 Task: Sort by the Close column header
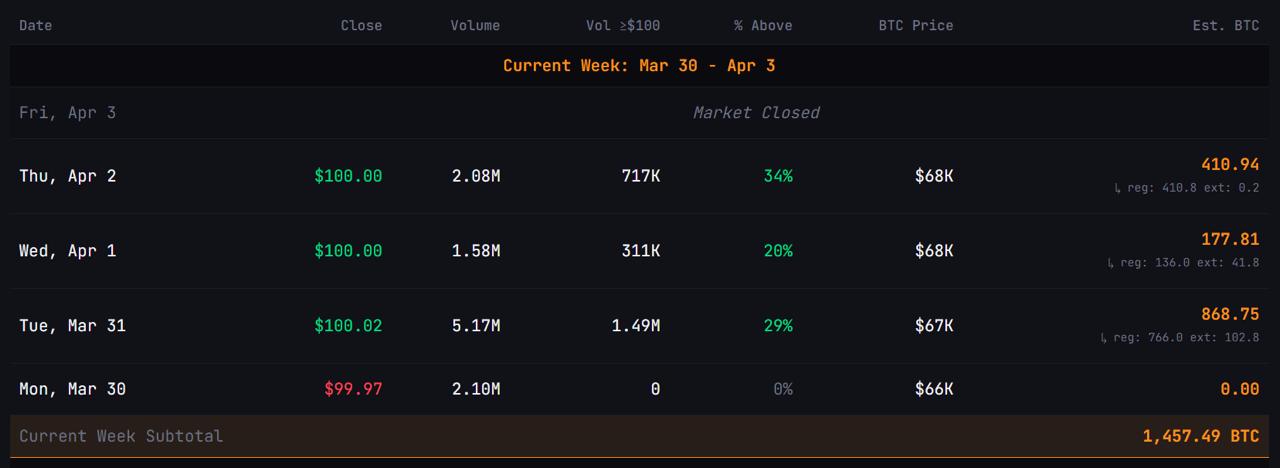[361, 25]
